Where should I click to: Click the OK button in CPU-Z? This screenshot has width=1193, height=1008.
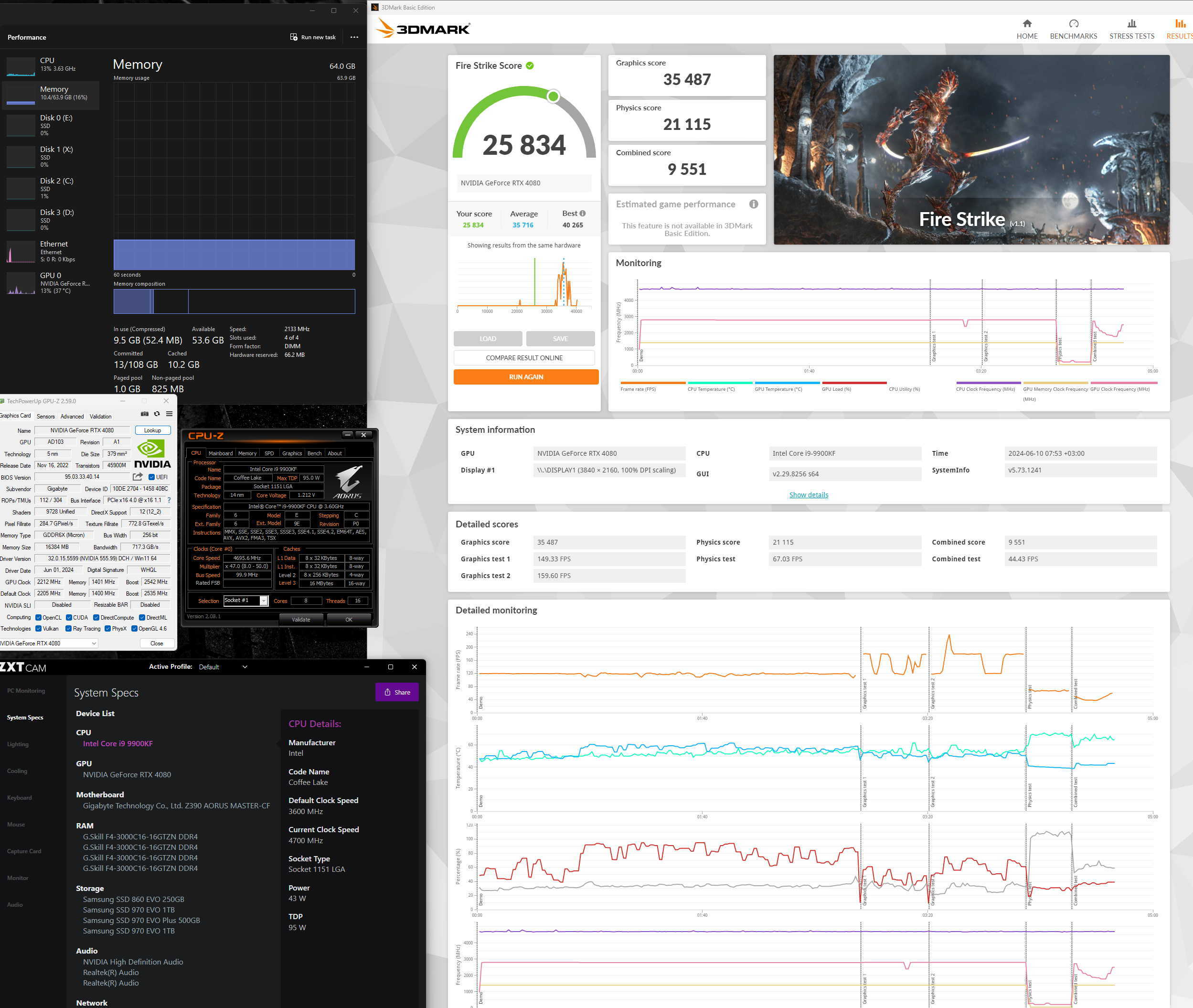[x=349, y=620]
